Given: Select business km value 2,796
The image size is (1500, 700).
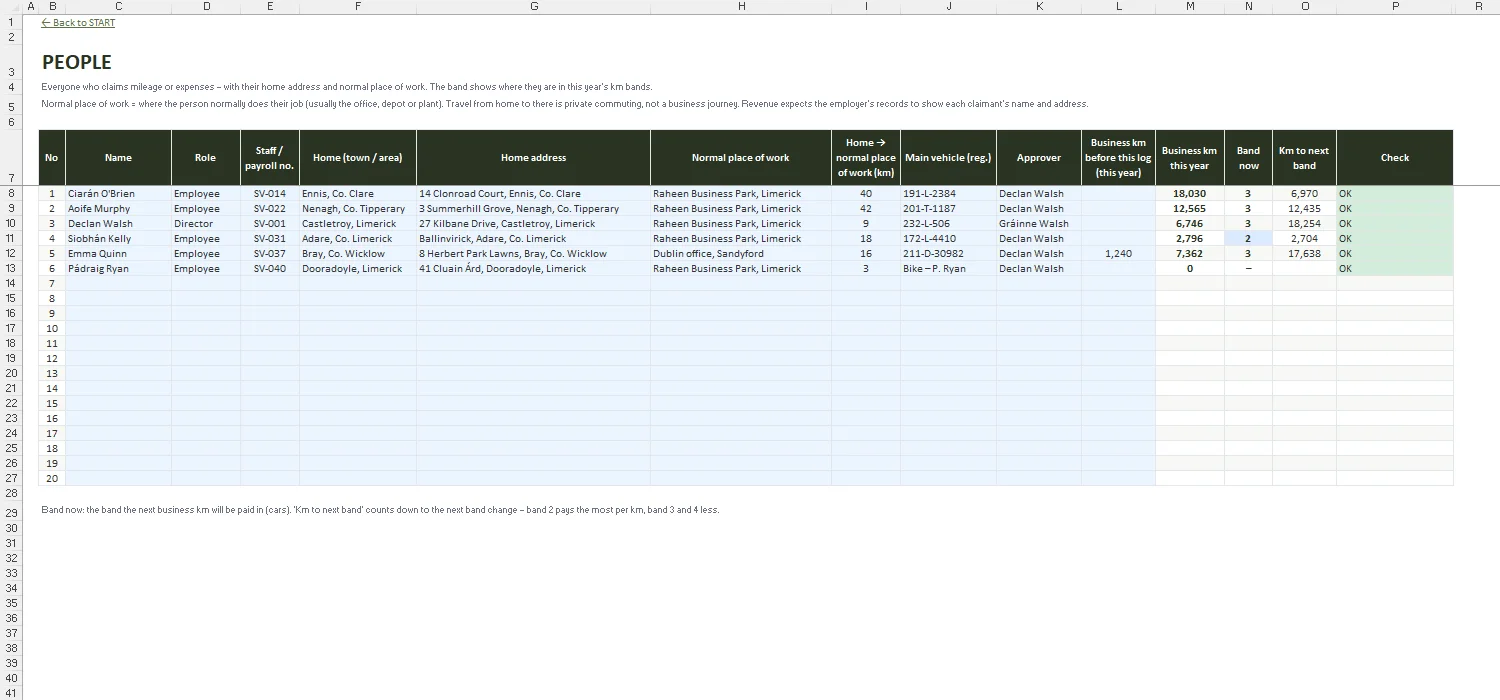Looking at the screenshot, I should point(1189,238).
